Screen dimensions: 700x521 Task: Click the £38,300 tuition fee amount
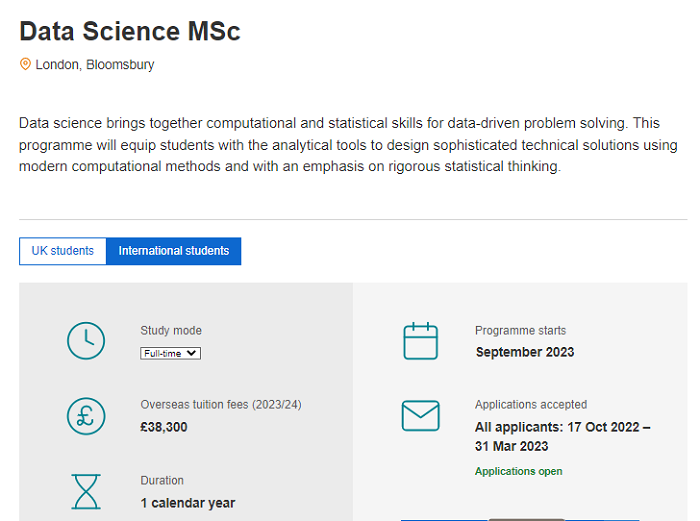coord(164,427)
